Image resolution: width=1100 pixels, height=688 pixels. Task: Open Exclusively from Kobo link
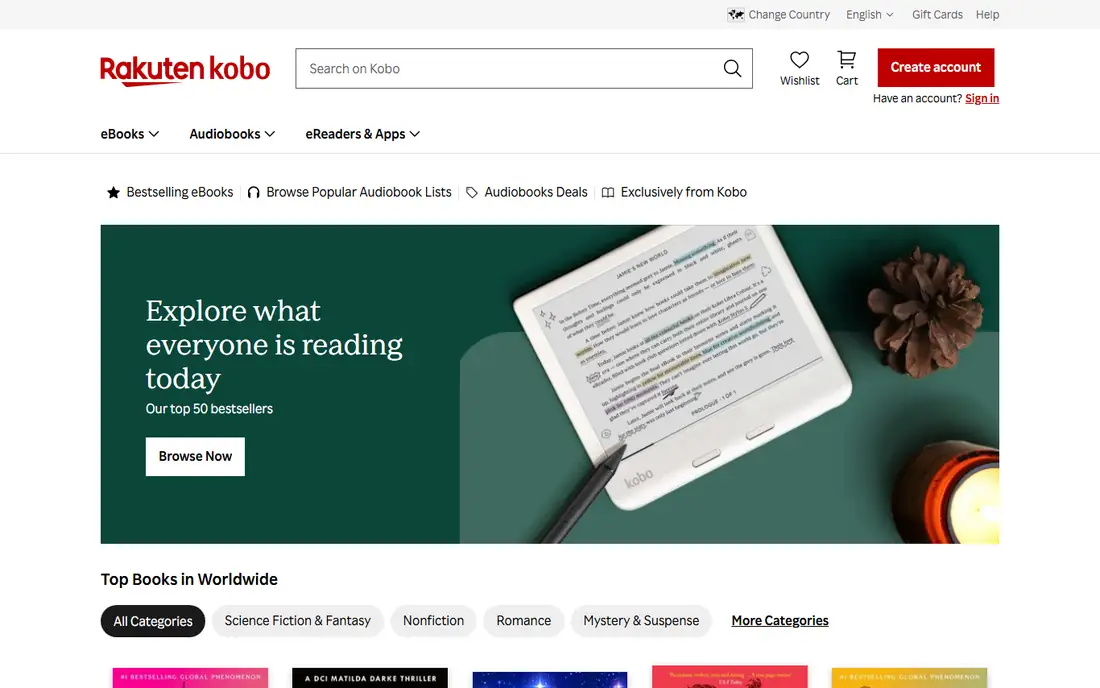tap(683, 192)
